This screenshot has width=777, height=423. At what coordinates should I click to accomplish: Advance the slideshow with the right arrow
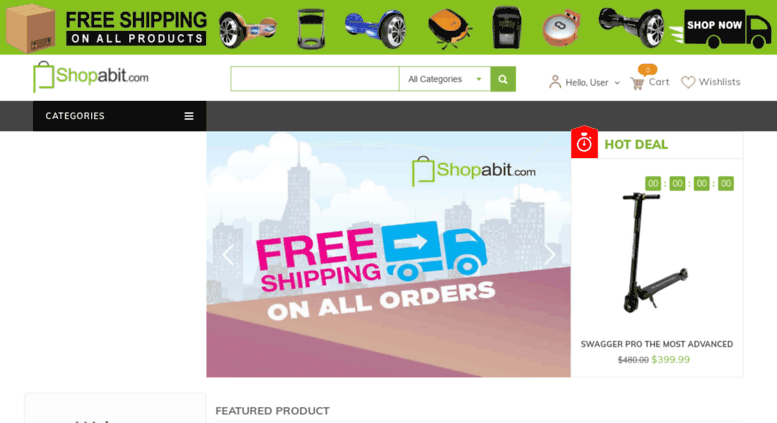coord(549,255)
